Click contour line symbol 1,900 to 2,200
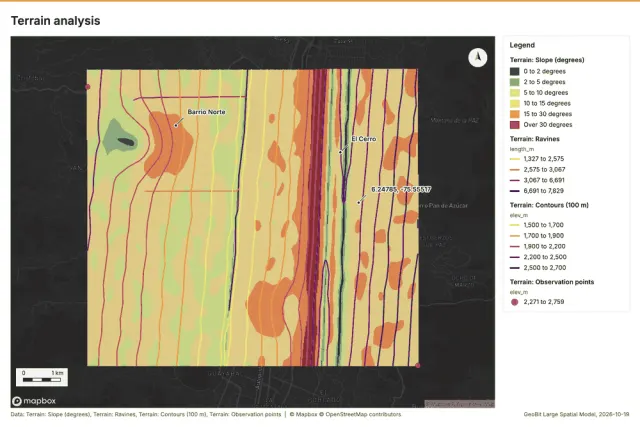Image resolution: width=640 pixels, height=427 pixels. (515, 246)
